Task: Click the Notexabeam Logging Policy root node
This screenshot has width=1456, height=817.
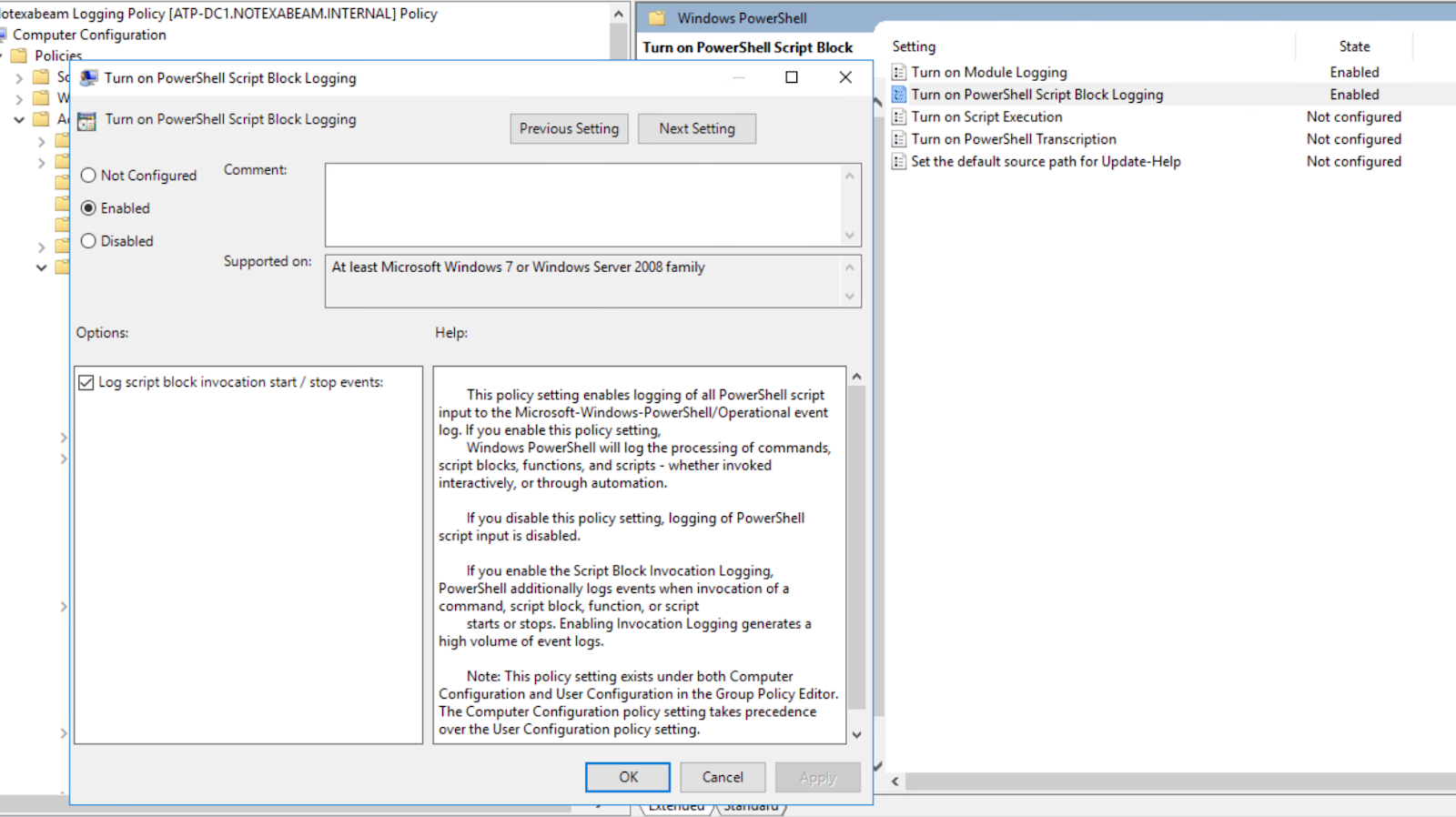Action: click(218, 14)
